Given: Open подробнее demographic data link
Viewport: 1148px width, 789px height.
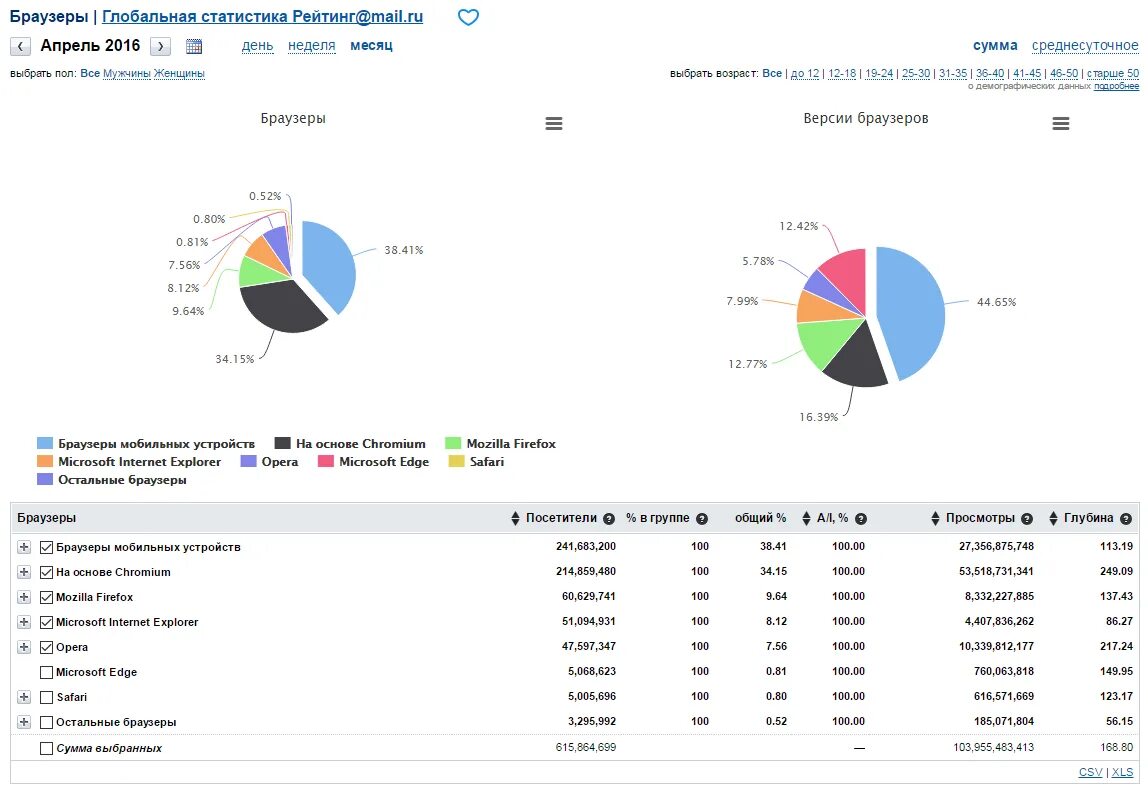Looking at the screenshot, I should (1117, 86).
